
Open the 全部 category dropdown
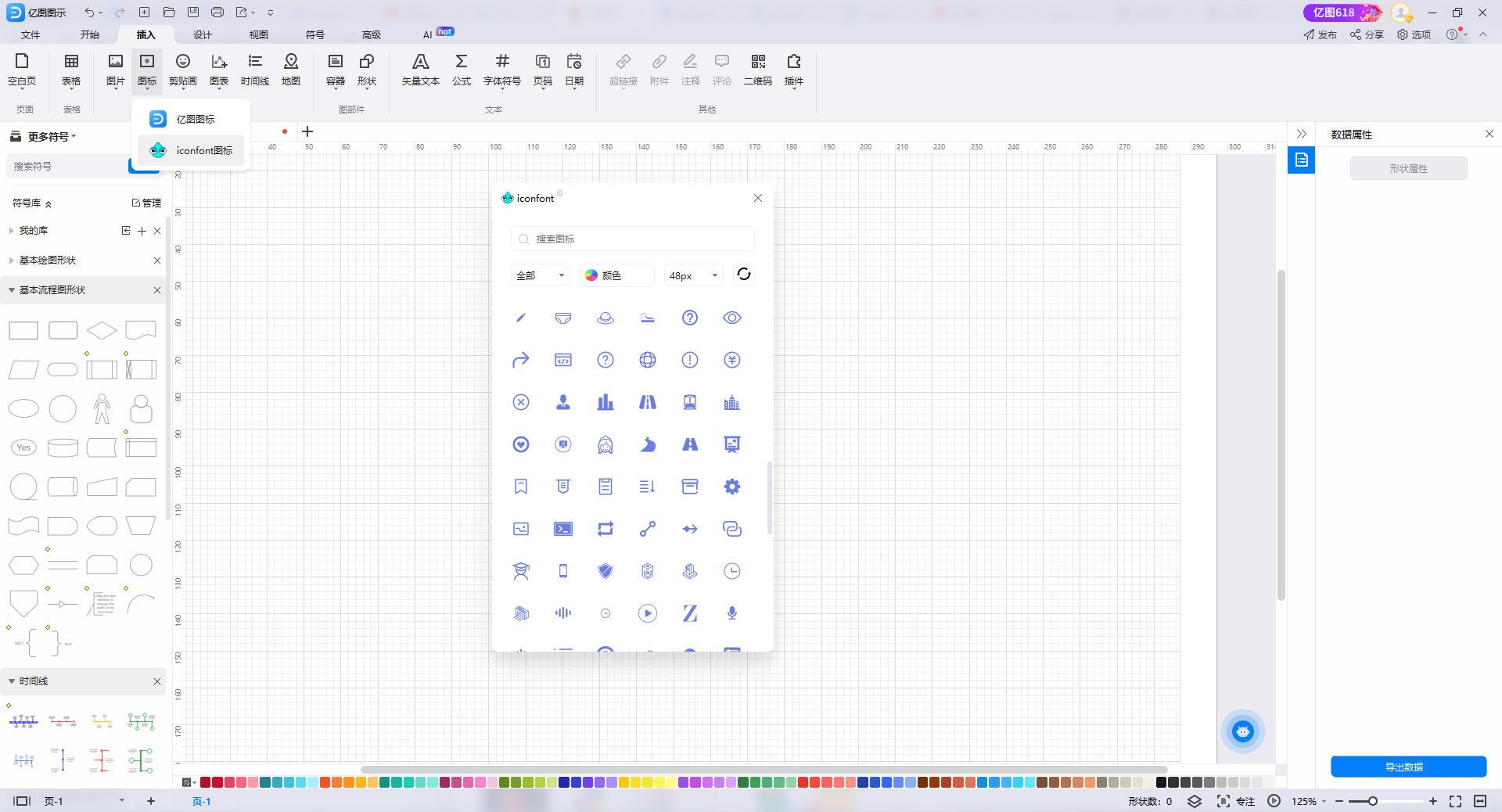[540, 275]
